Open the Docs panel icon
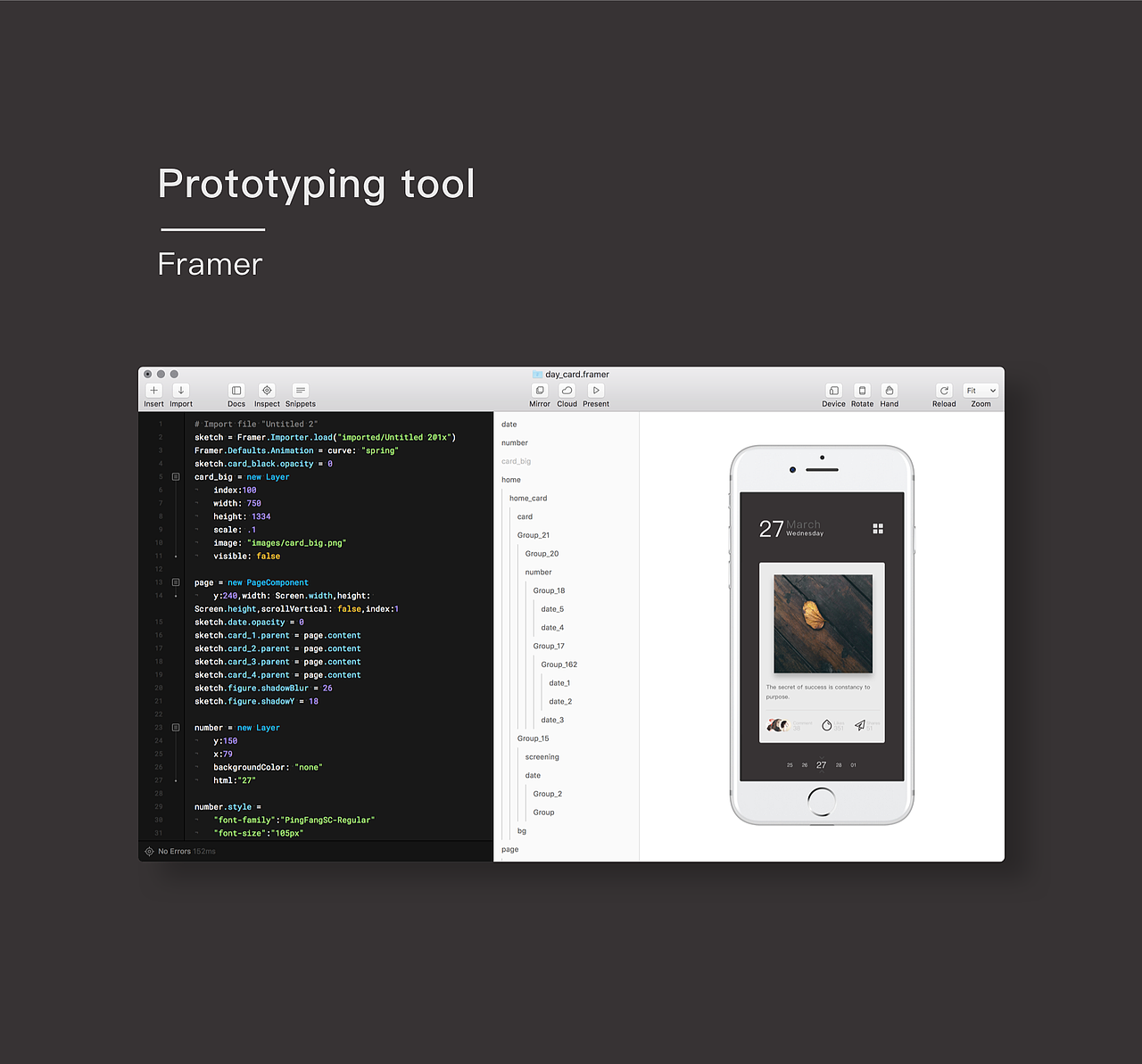The height and width of the screenshot is (1064, 1142). 236,391
